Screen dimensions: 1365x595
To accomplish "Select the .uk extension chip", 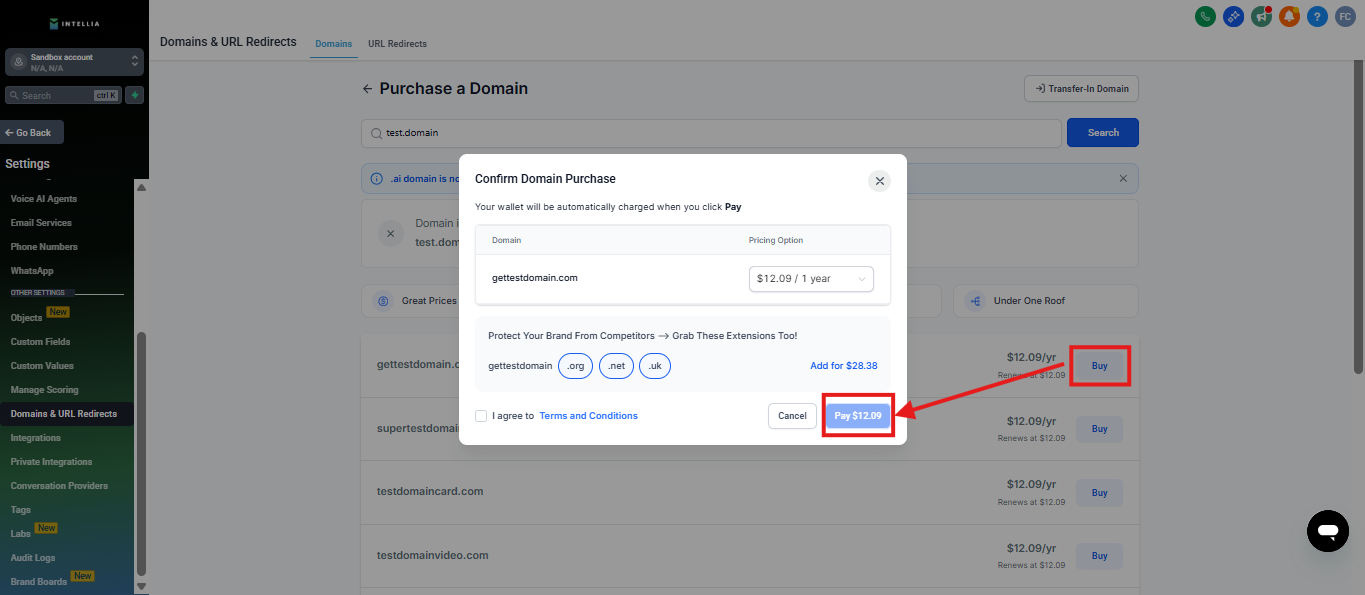I will [655, 366].
